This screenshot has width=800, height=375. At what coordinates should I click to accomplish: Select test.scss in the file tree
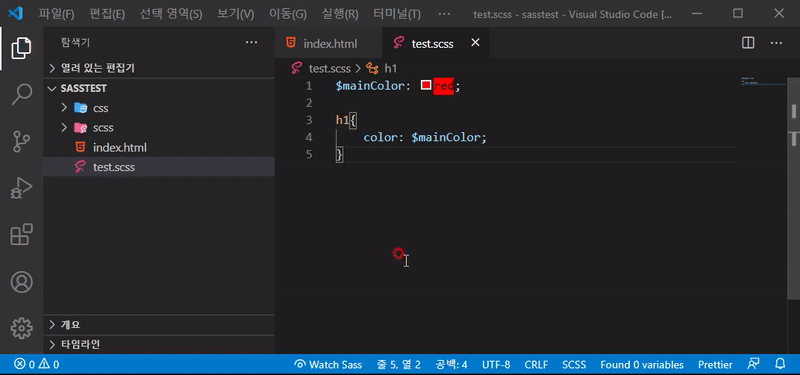(159, 167)
